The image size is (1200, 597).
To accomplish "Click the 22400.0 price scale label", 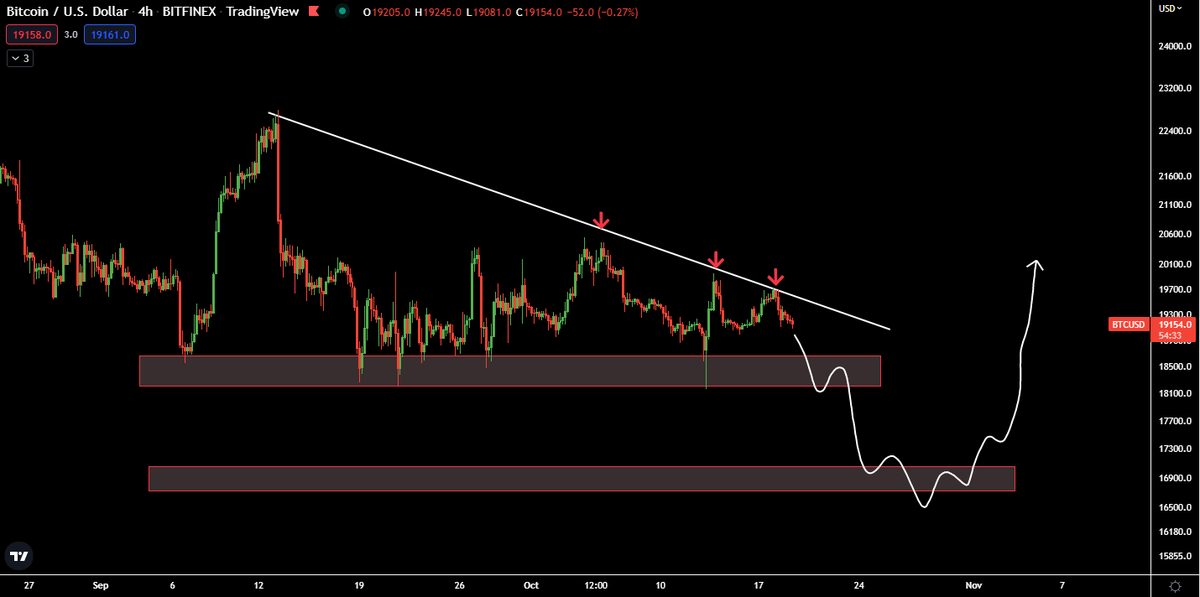I will (1176, 132).
